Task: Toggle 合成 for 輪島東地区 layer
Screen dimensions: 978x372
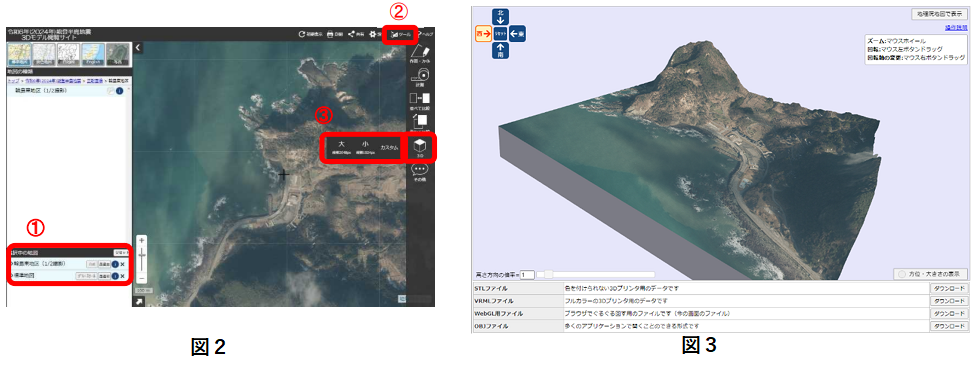Action: point(92,264)
